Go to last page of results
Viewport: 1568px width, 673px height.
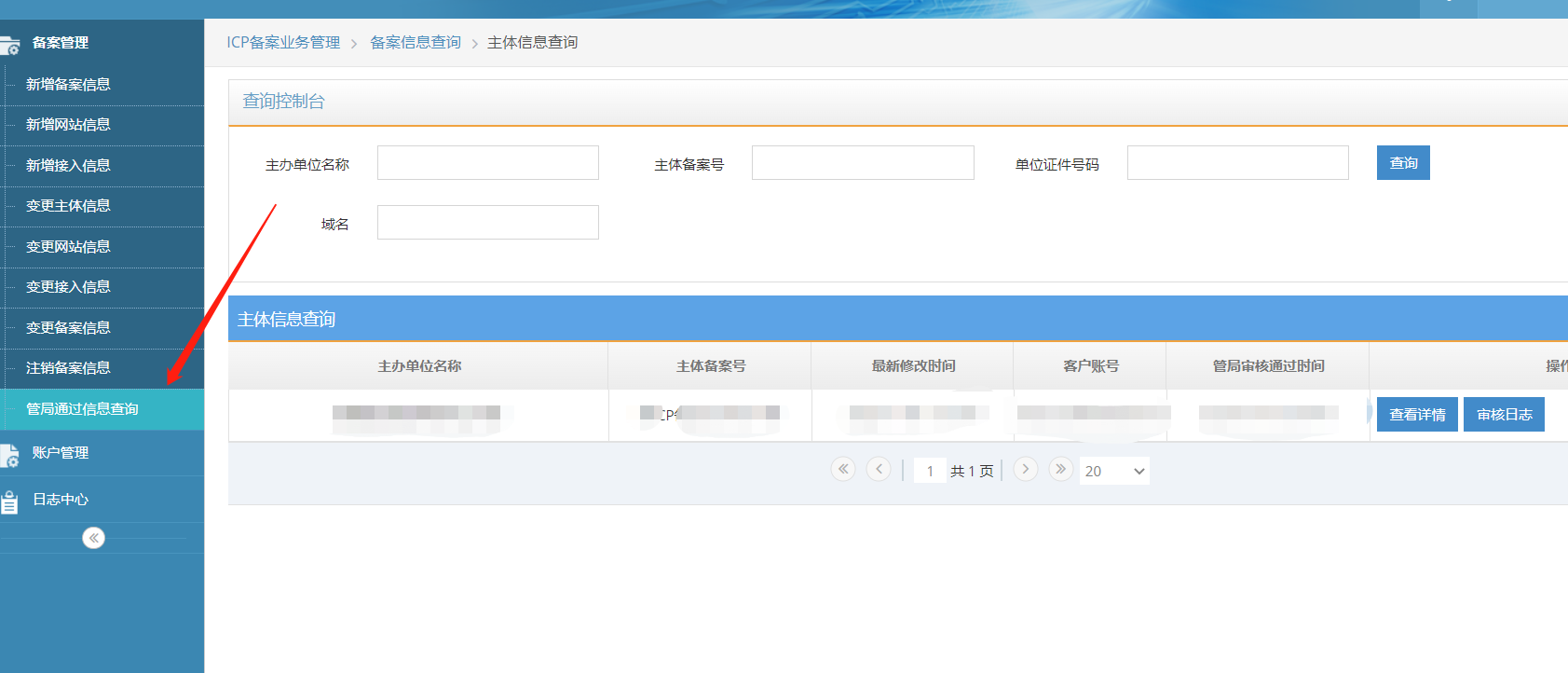point(1061,469)
